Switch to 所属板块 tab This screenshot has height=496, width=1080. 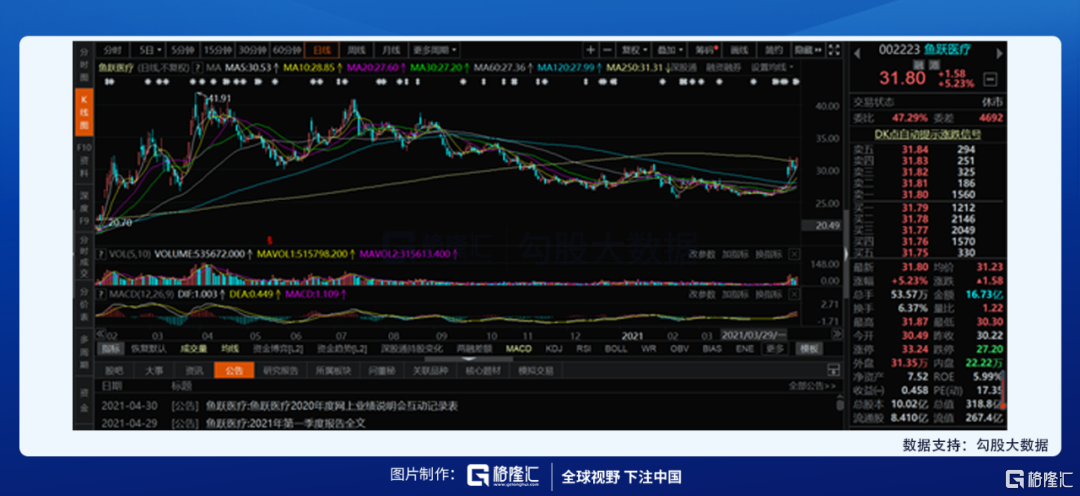point(333,371)
